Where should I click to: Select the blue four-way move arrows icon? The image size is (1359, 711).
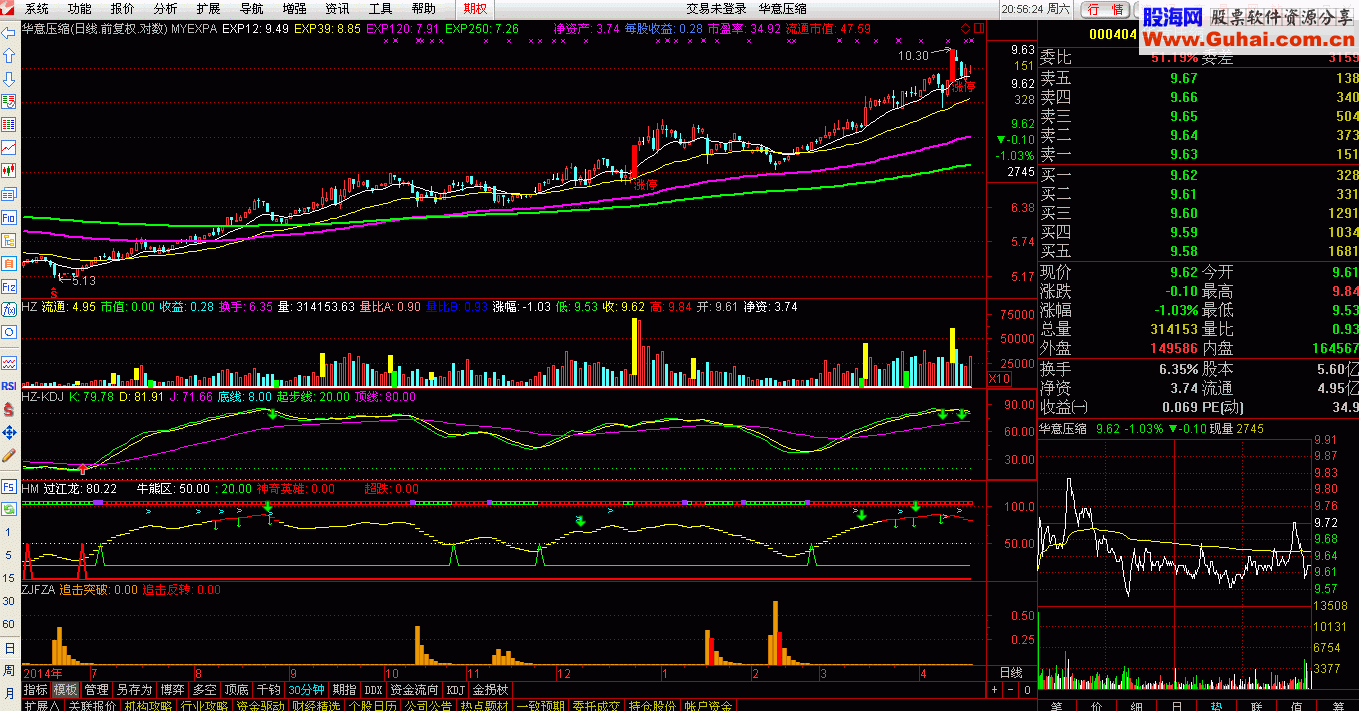[x=9, y=432]
